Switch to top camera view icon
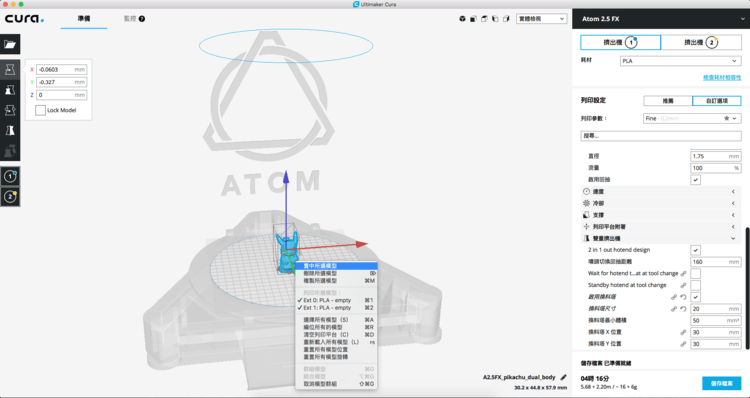750x398 pixels. pos(484,19)
